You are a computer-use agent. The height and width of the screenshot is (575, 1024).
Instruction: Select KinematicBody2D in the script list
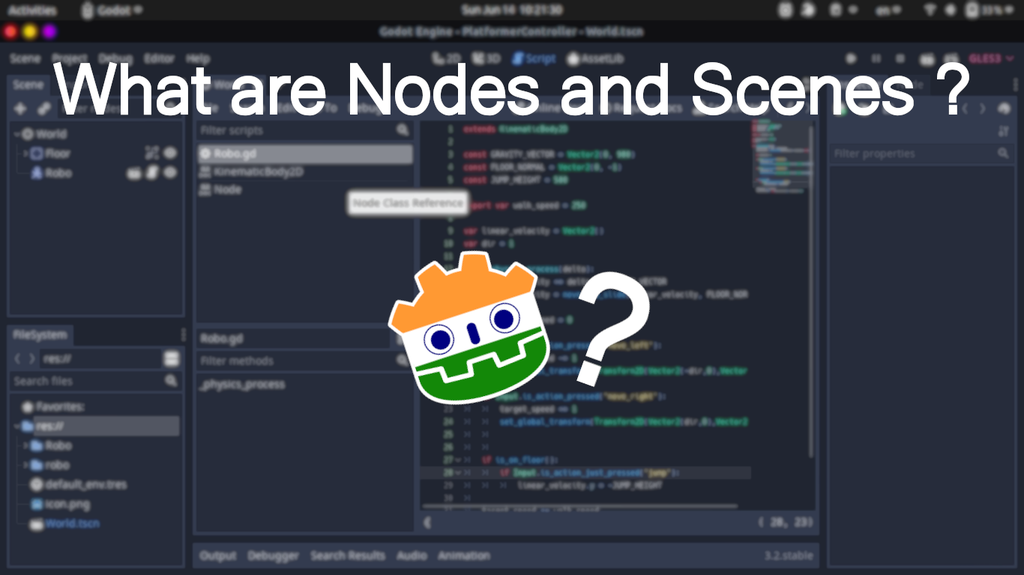click(x=305, y=172)
